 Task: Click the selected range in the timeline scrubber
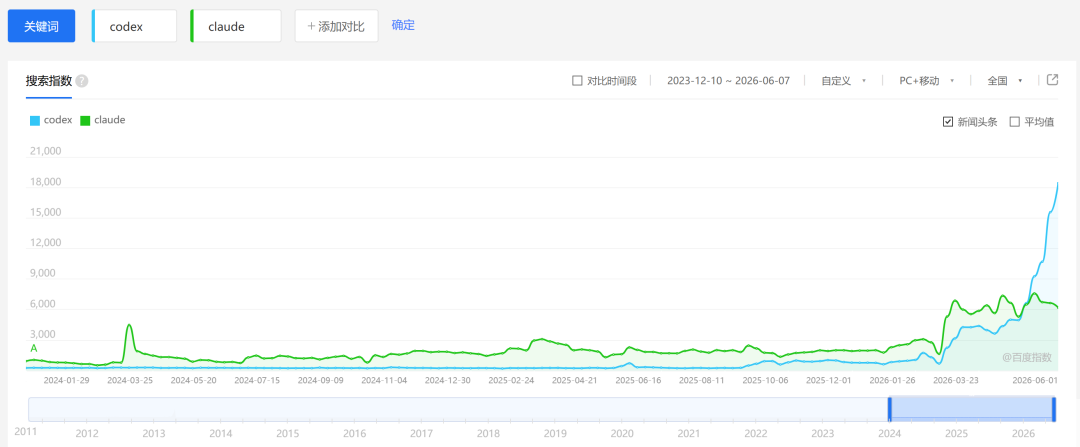pos(971,409)
